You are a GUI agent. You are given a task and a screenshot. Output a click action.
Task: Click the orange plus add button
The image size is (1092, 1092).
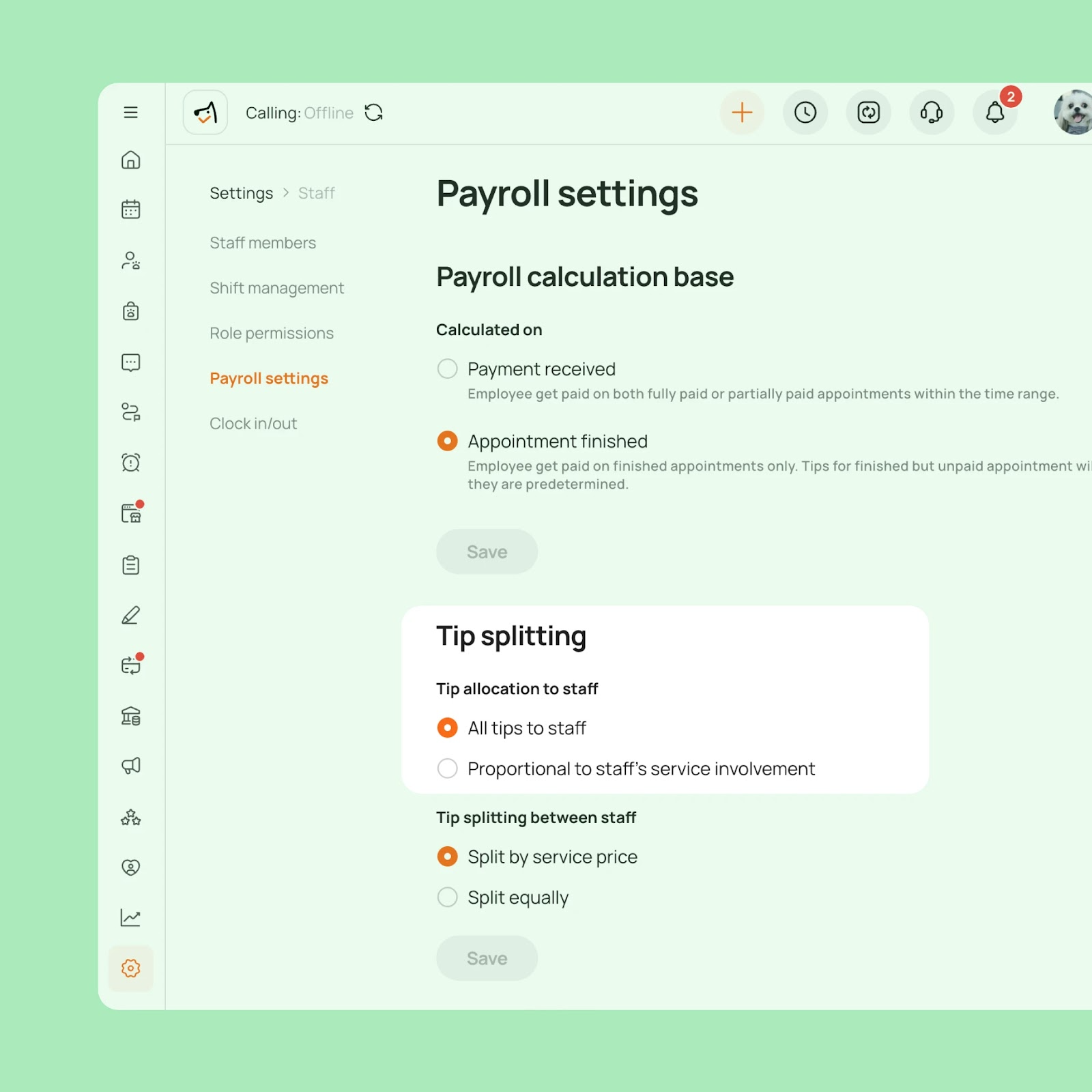741,113
